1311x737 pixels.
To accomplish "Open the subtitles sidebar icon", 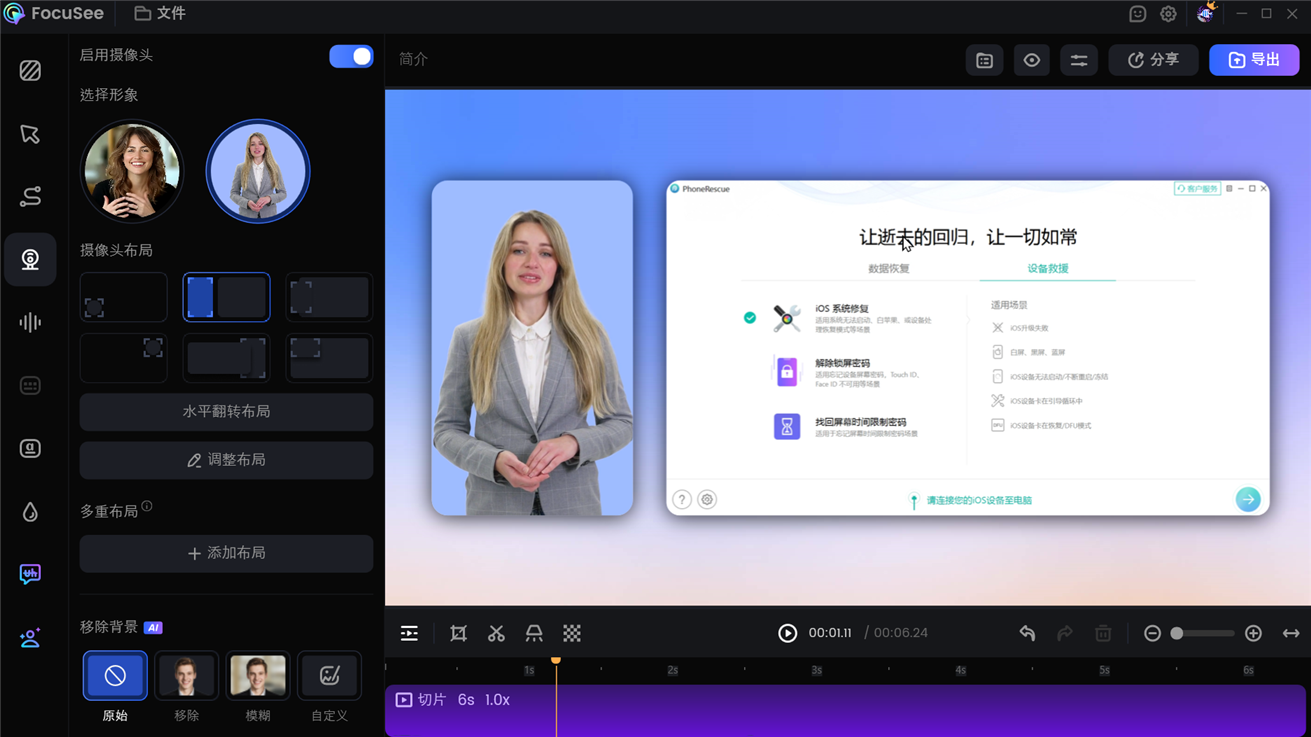I will 30,385.
